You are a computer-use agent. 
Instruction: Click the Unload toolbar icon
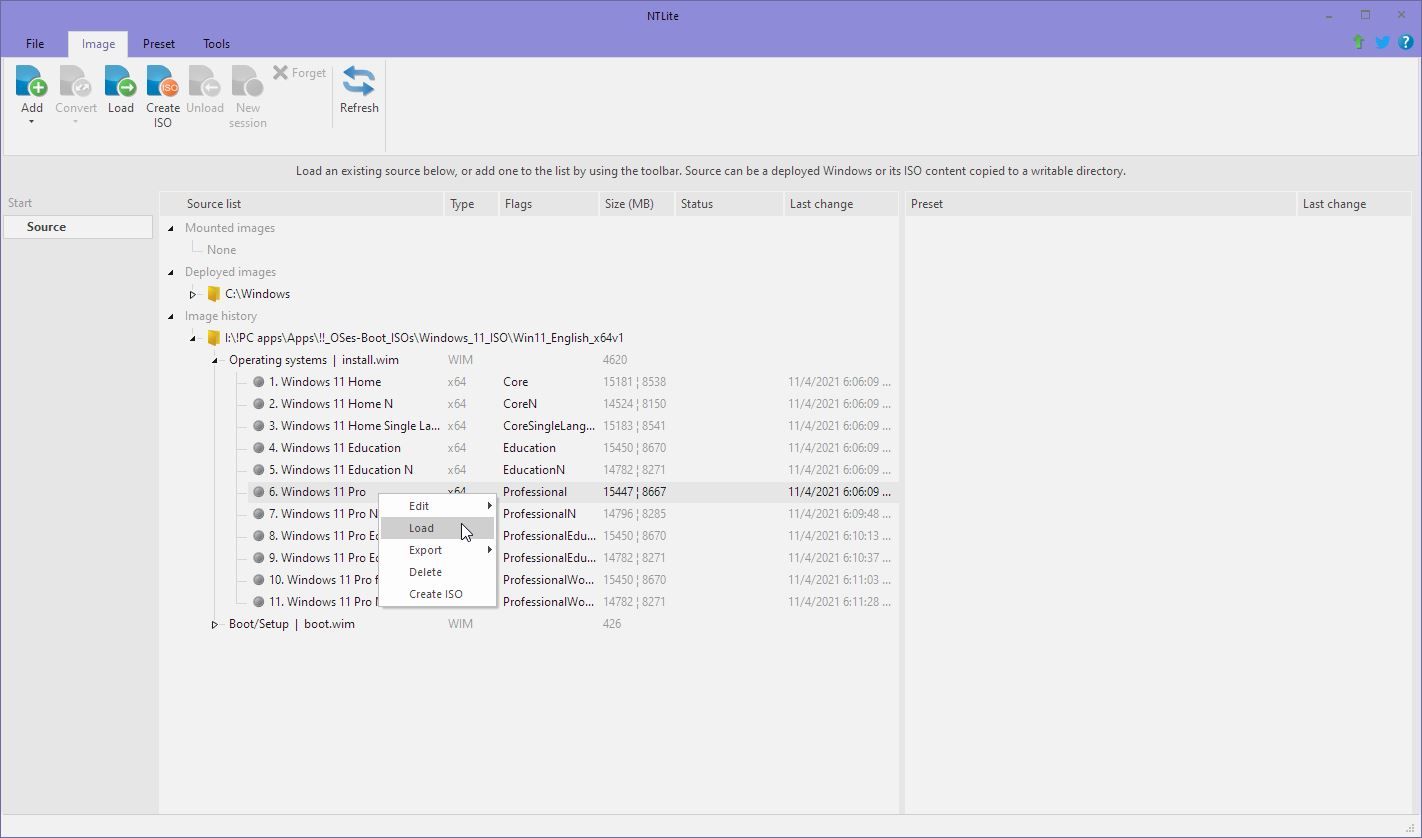click(x=204, y=82)
